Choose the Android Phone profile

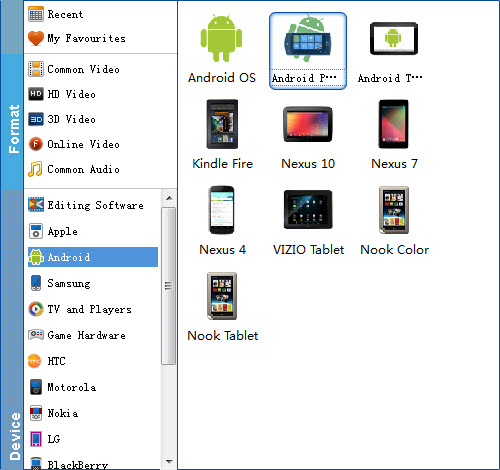point(308,51)
